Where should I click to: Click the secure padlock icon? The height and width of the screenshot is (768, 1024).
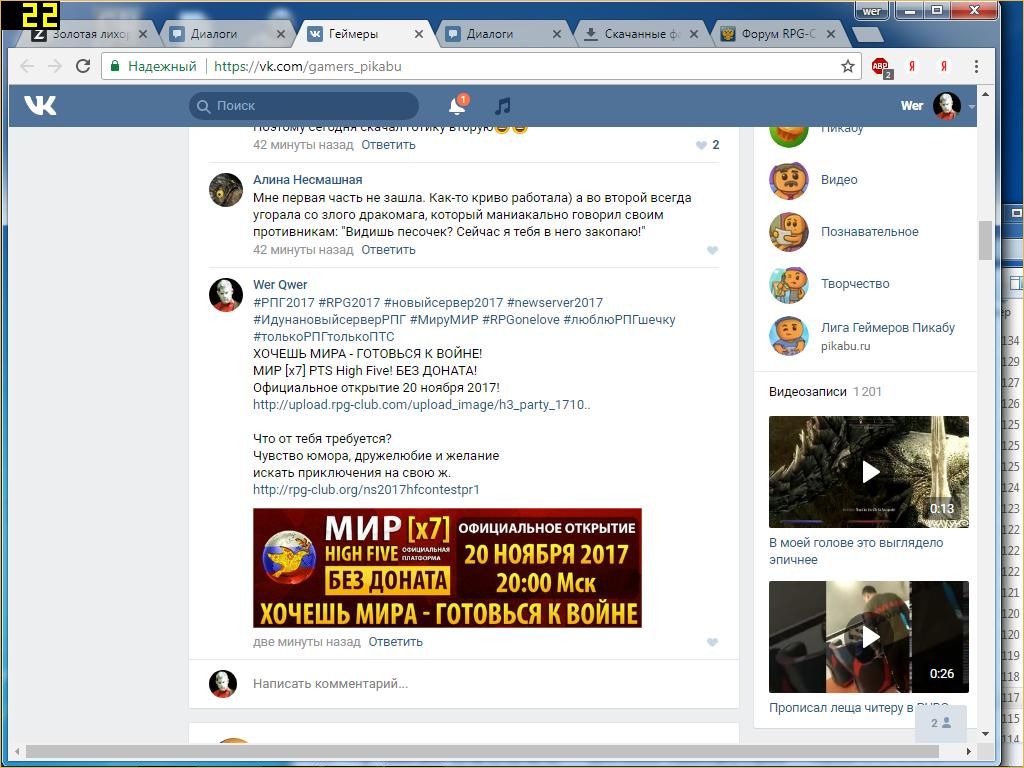click(115, 66)
